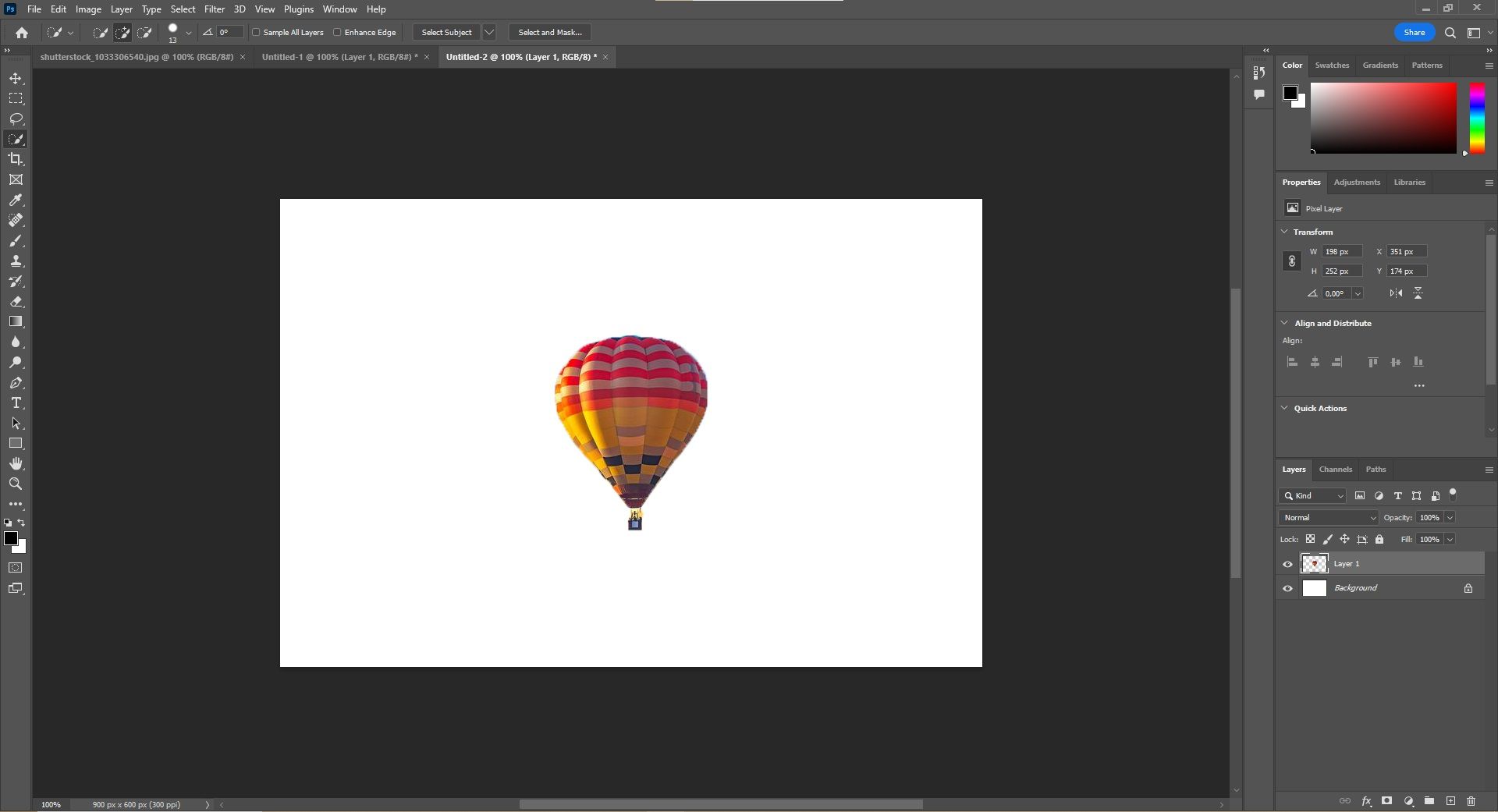Viewport: 1498px width, 812px height.
Task: Click the Share button
Action: 1414,32
